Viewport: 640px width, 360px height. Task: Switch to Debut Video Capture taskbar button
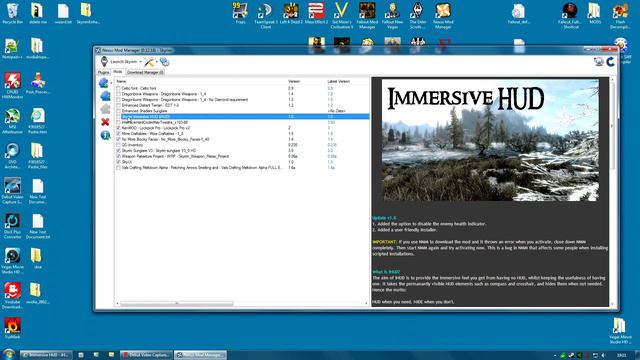(147, 355)
